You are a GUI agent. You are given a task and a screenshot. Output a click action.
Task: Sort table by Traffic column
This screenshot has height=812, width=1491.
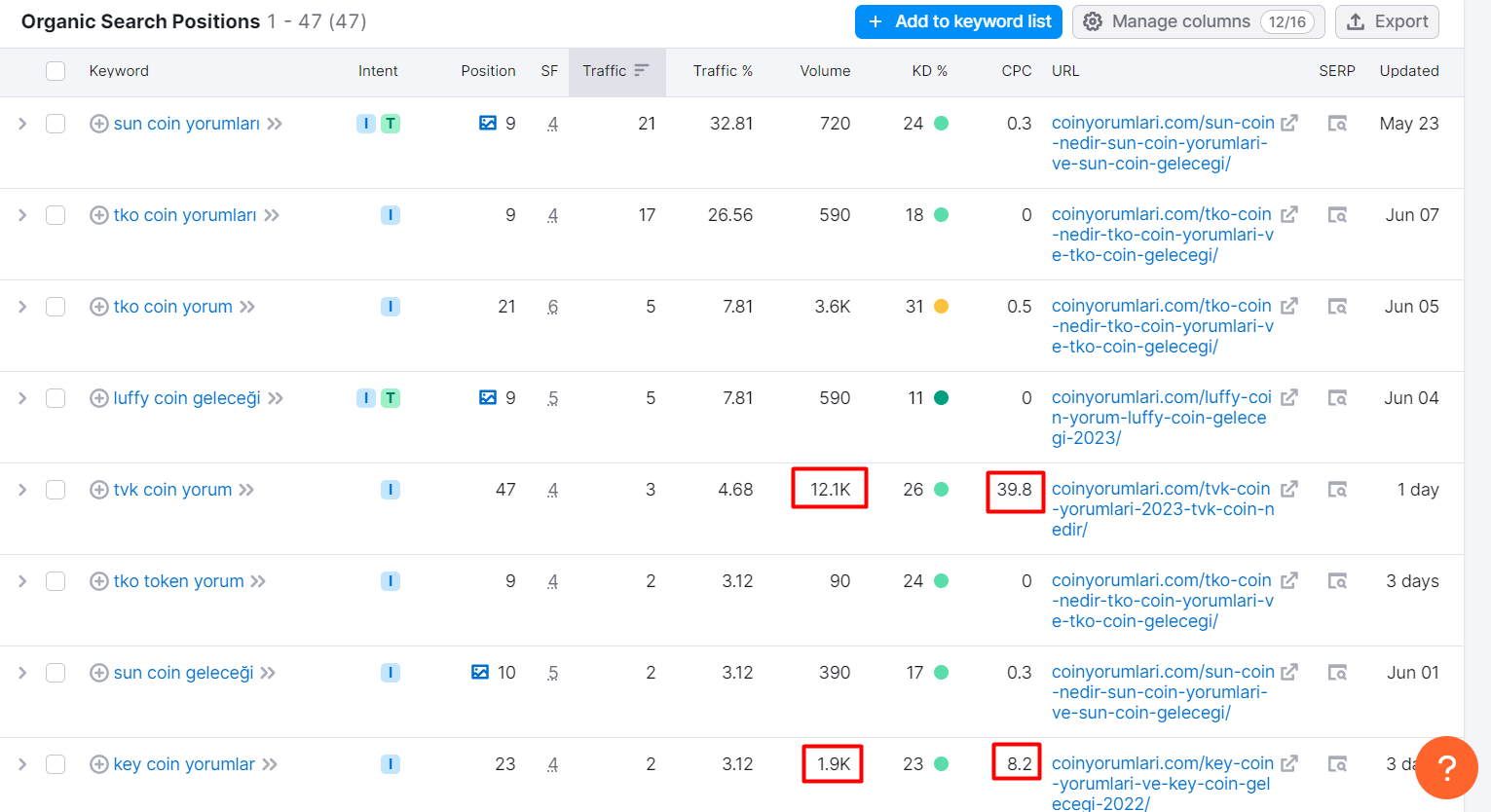(616, 71)
